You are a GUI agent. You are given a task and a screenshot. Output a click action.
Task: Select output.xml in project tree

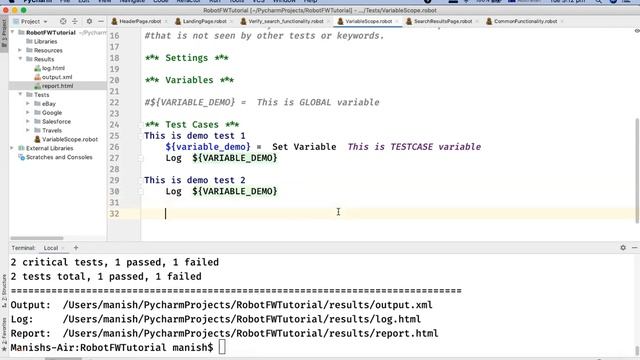click(57, 77)
